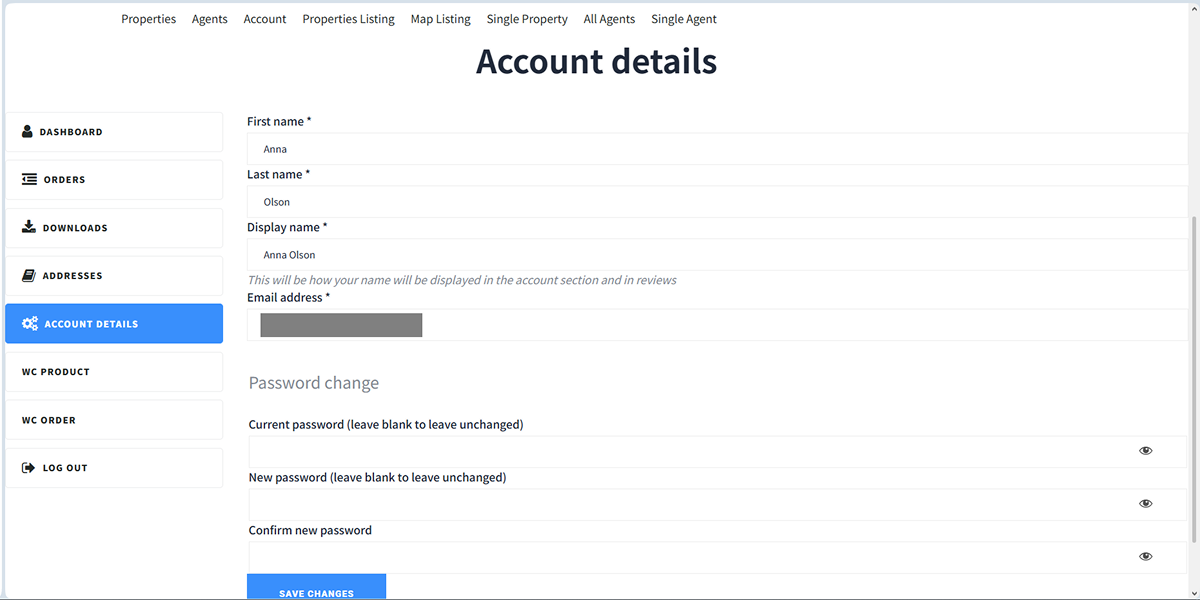This screenshot has width=1200, height=600.
Task: Open WC Product in sidebar
Action: (114, 372)
